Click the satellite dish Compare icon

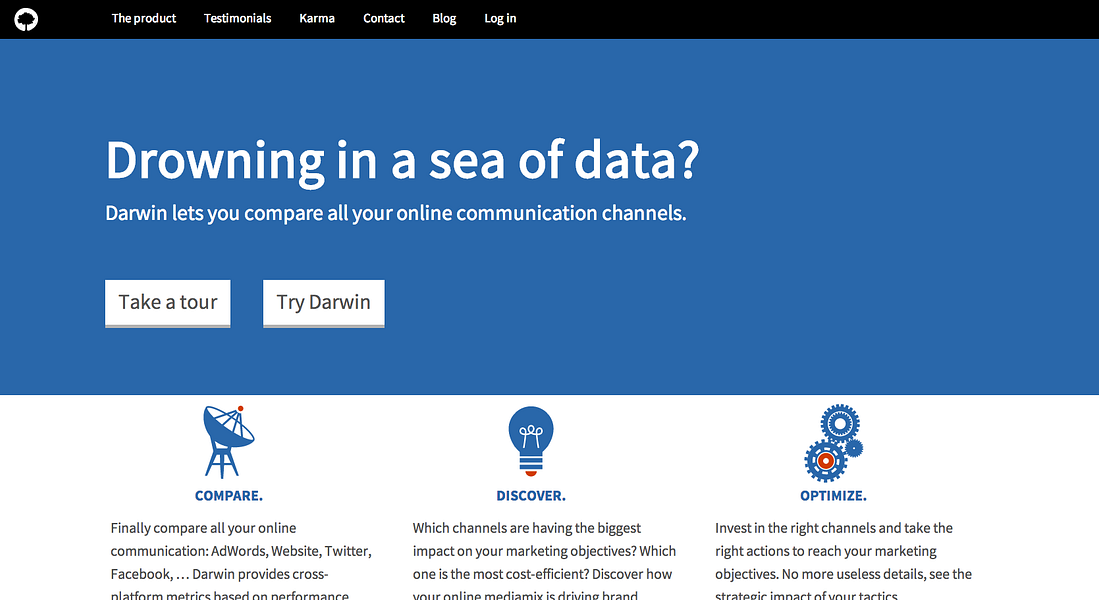click(x=228, y=442)
